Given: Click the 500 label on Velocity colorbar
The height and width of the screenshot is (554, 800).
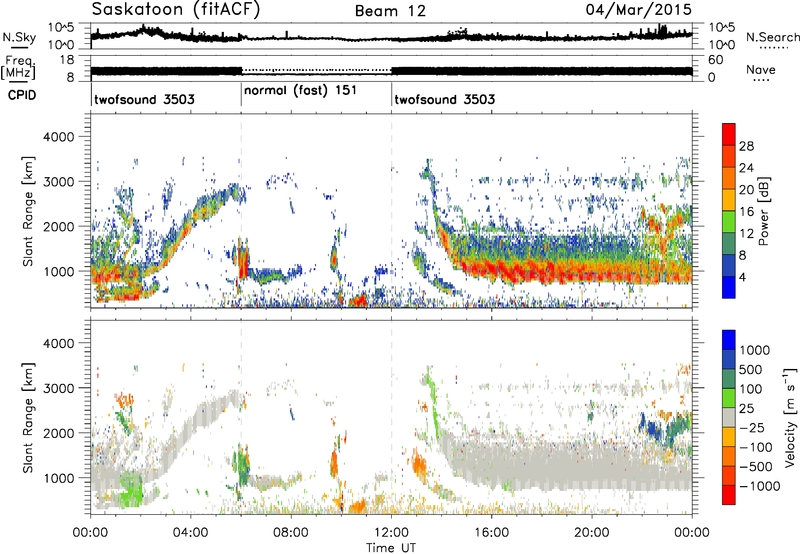Looking at the screenshot, I should pos(751,369).
